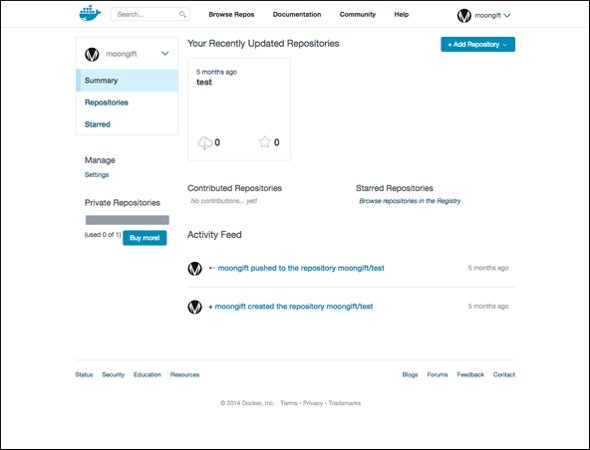This screenshot has height=450, width=590.
Task: Open the test repository card
Action: (x=239, y=109)
